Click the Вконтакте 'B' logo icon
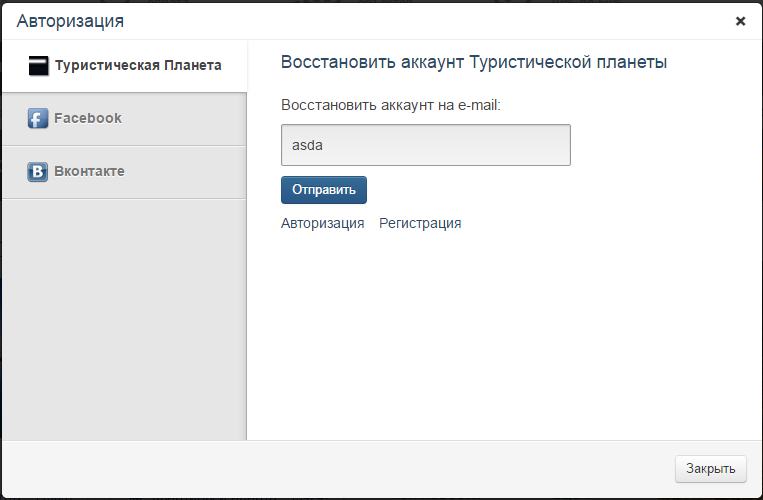 38,172
